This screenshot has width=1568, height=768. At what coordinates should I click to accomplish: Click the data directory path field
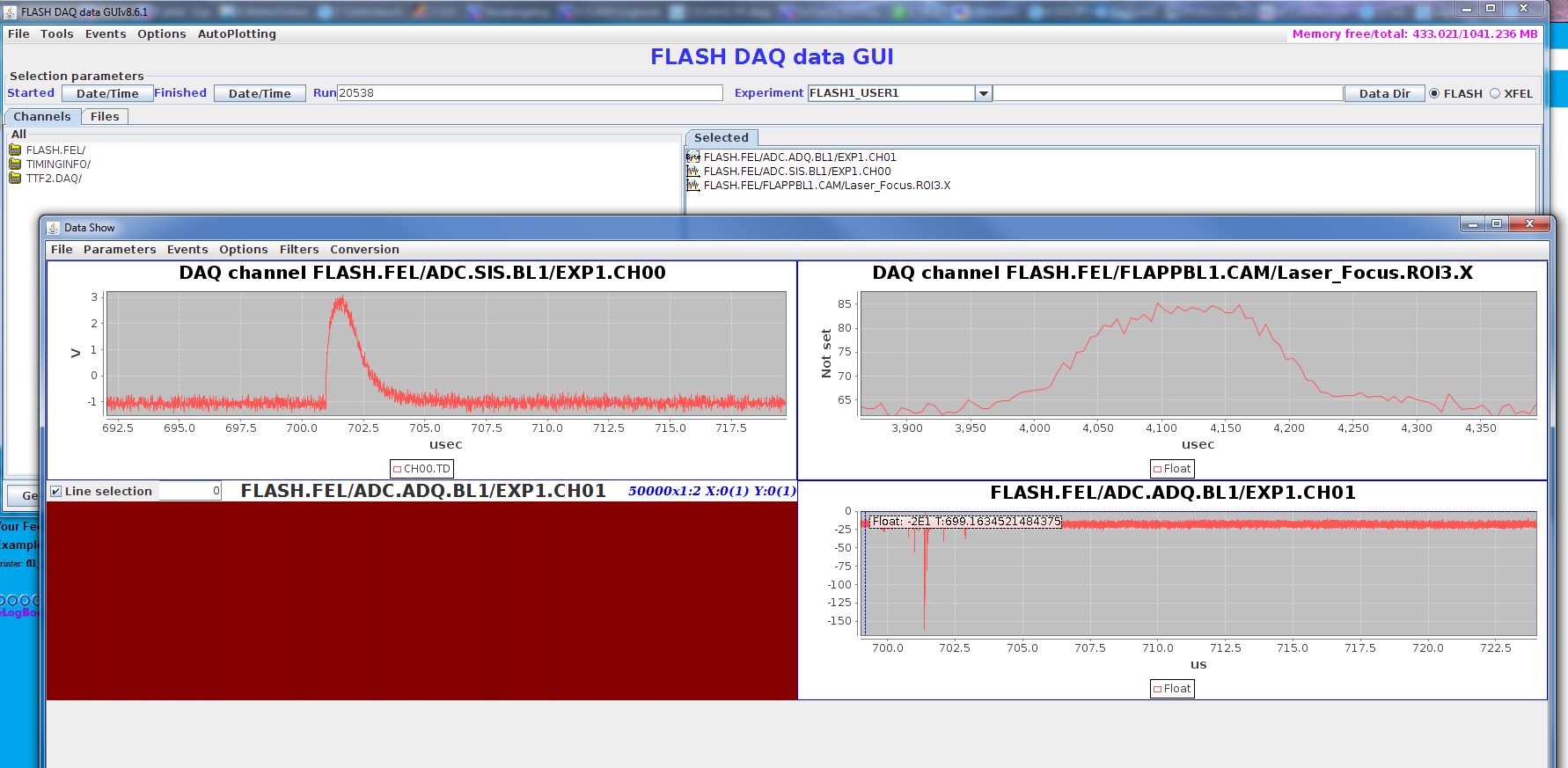click(1169, 93)
